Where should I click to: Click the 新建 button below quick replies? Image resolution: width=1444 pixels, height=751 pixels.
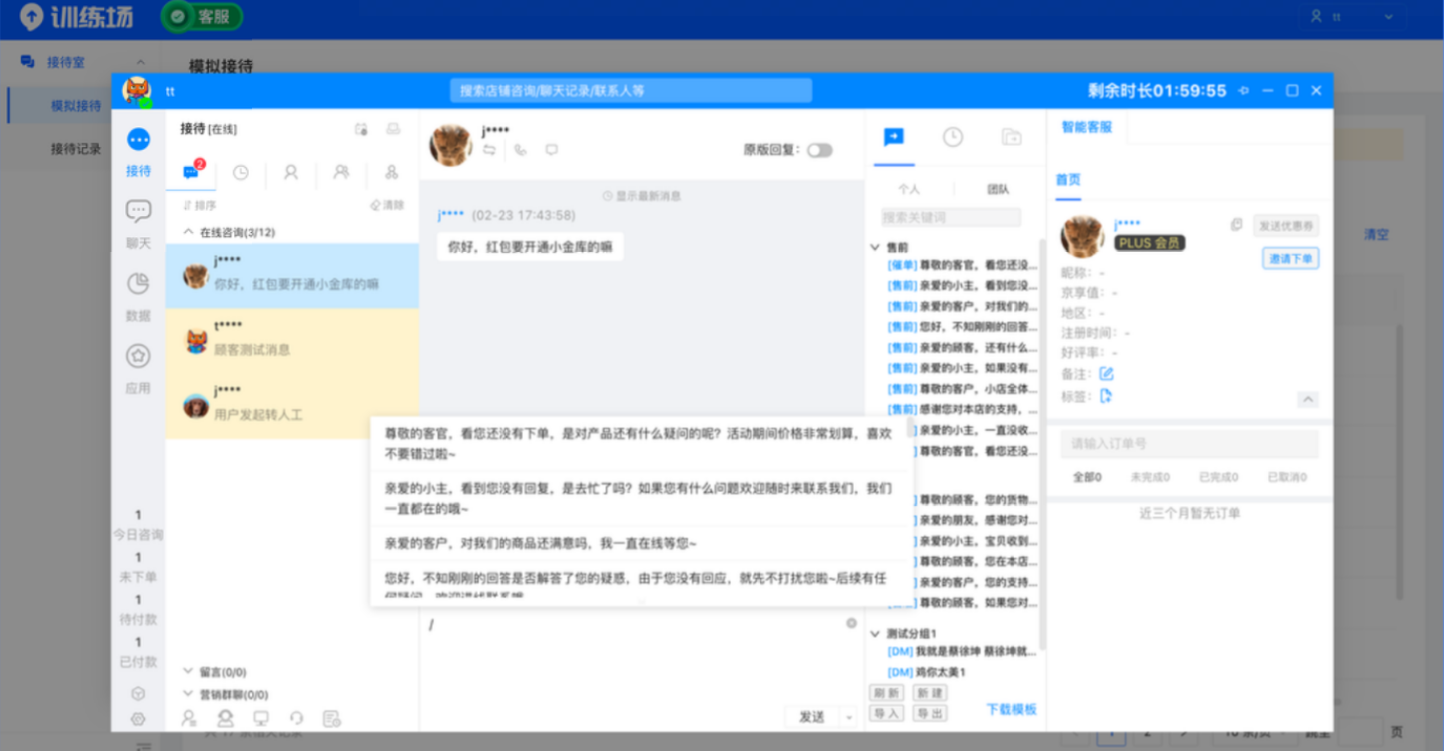point(929,693)
